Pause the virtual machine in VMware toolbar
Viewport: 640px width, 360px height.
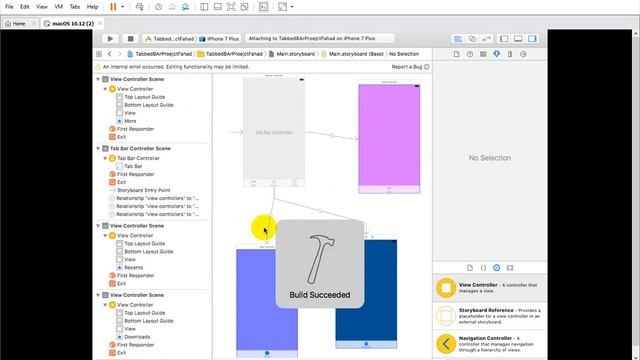113,7
